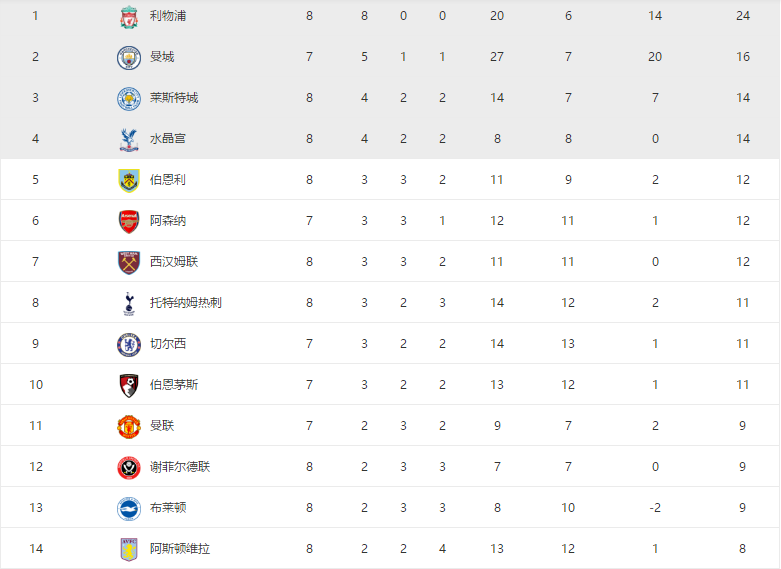Click the Tottenham cockerel logo
This screenshot has width=781, height=569.
click(x=129, y=303)
